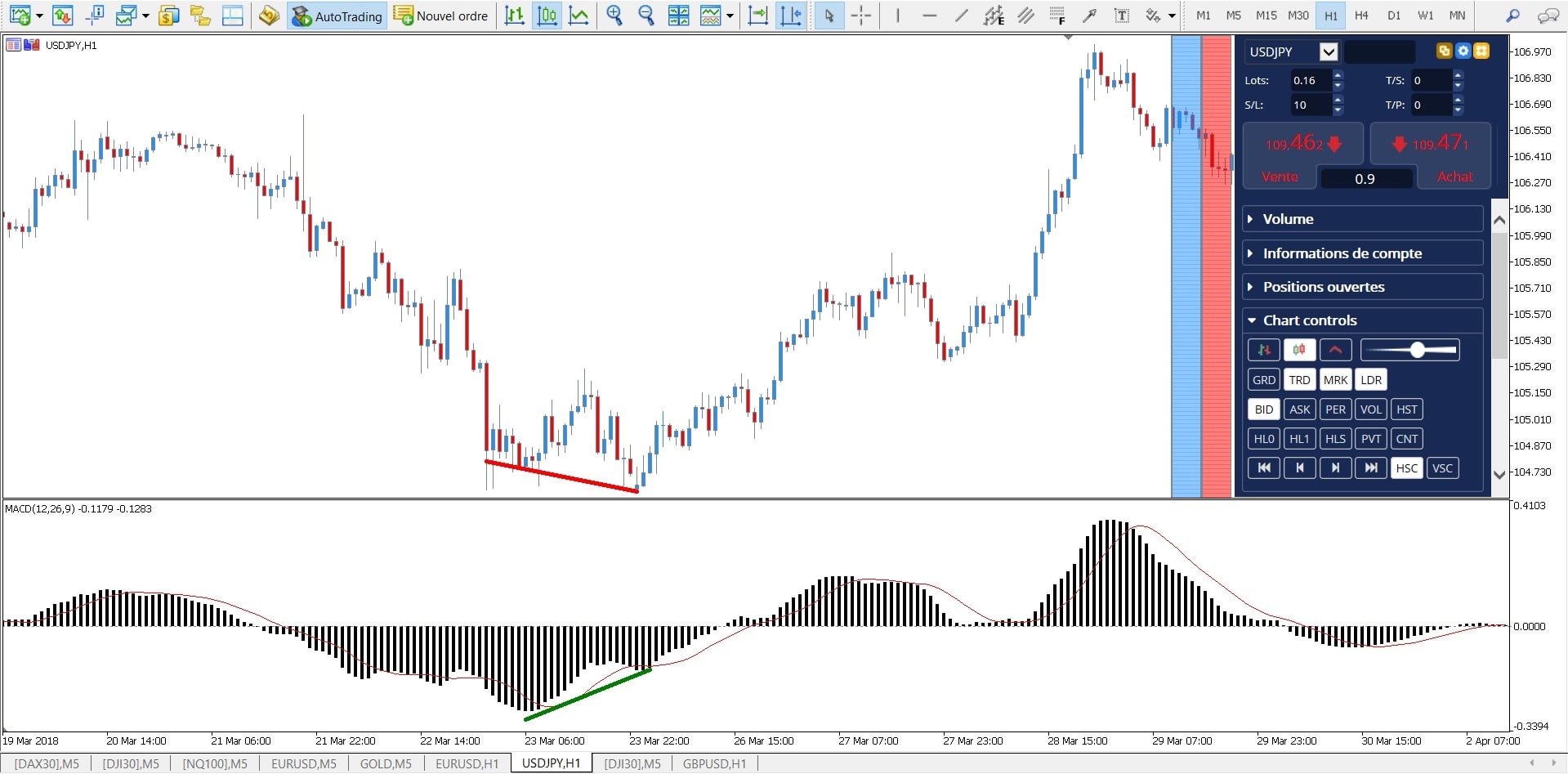
Task: Select the crosshair cursor tool
Action: pyautogui.click(x=860, y=15)
